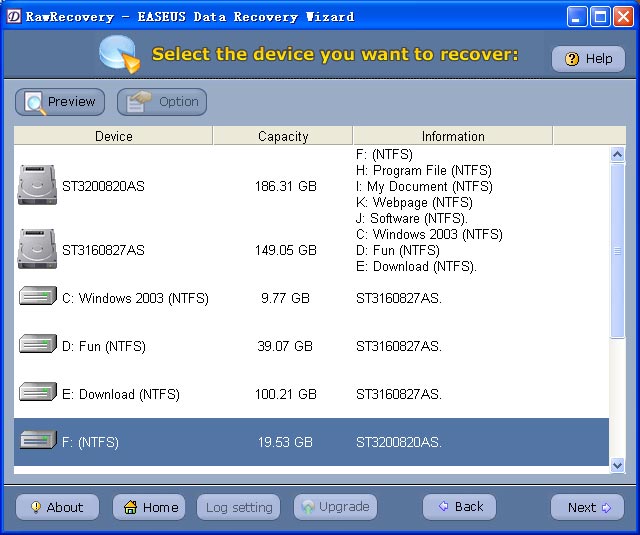Viewport: 640px width, 535px height.
Task: Select the 39.07 GB capacity row
Action: click(284, 346)
